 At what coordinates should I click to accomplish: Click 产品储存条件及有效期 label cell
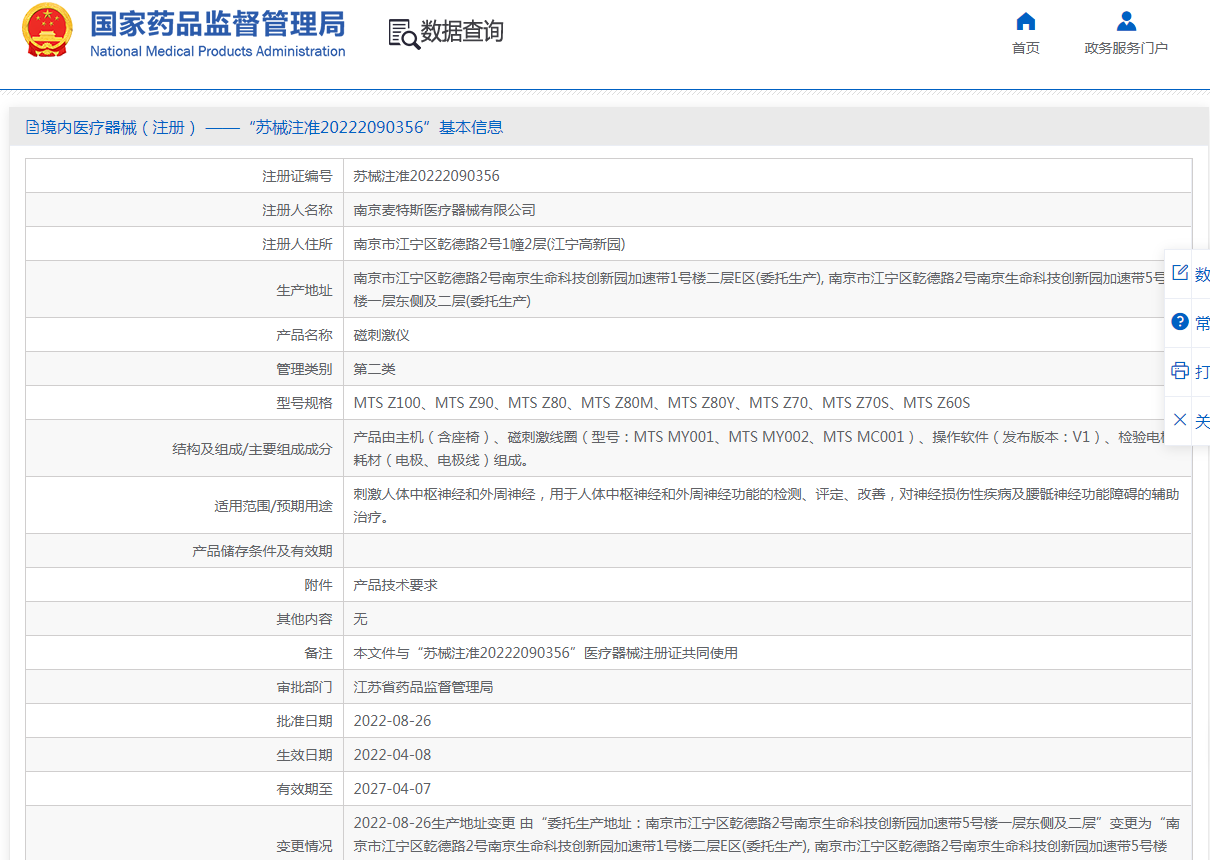pyautogui.click(x=185, y=551)
